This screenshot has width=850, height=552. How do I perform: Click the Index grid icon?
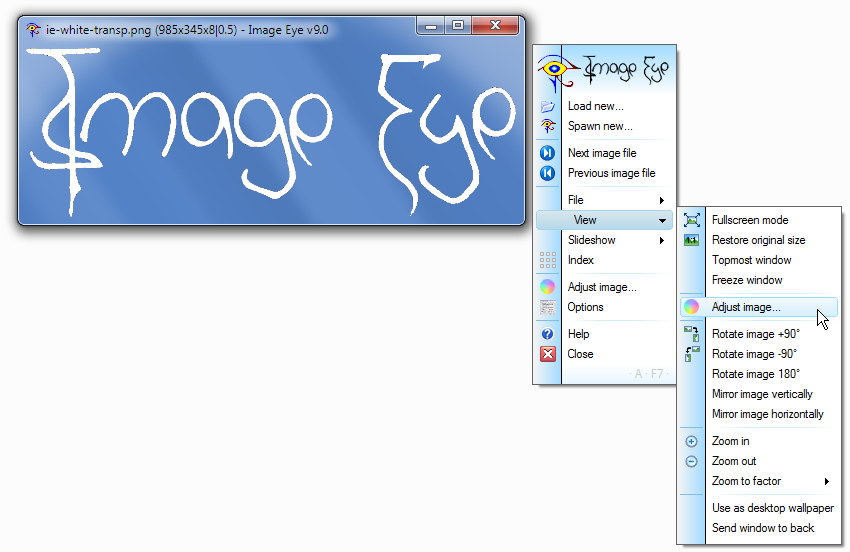[x=548, y=260]
